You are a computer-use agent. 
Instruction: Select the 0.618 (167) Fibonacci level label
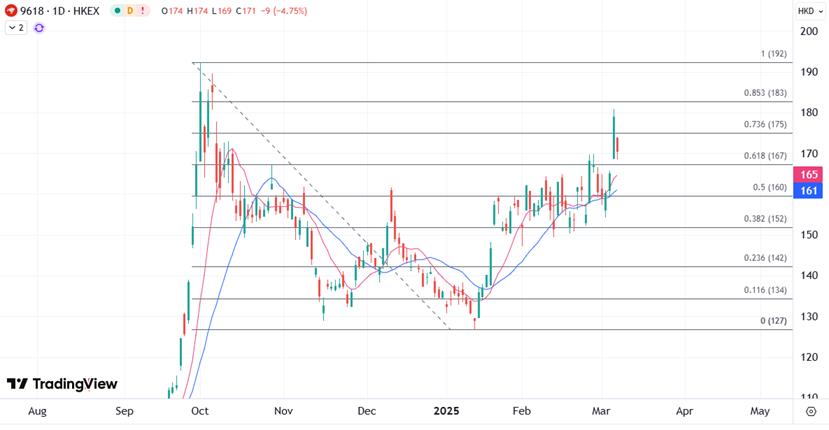pos(766,156)
